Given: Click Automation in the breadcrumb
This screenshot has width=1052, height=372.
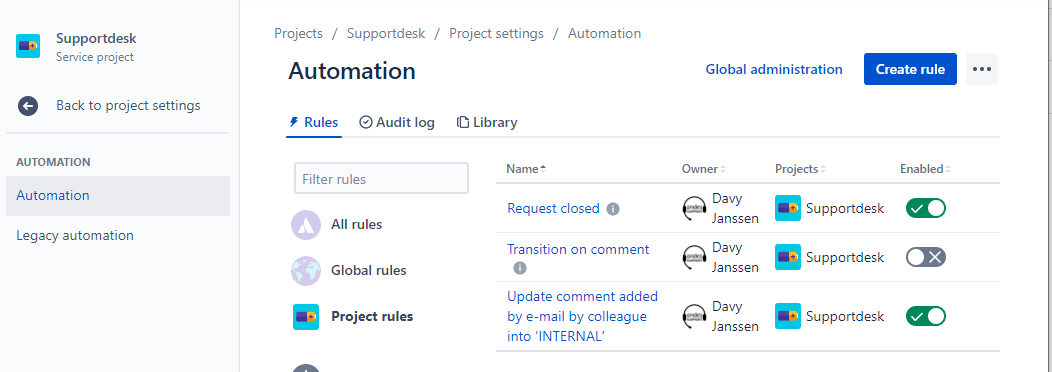Looking at the screenshot, I should (604, 33).
